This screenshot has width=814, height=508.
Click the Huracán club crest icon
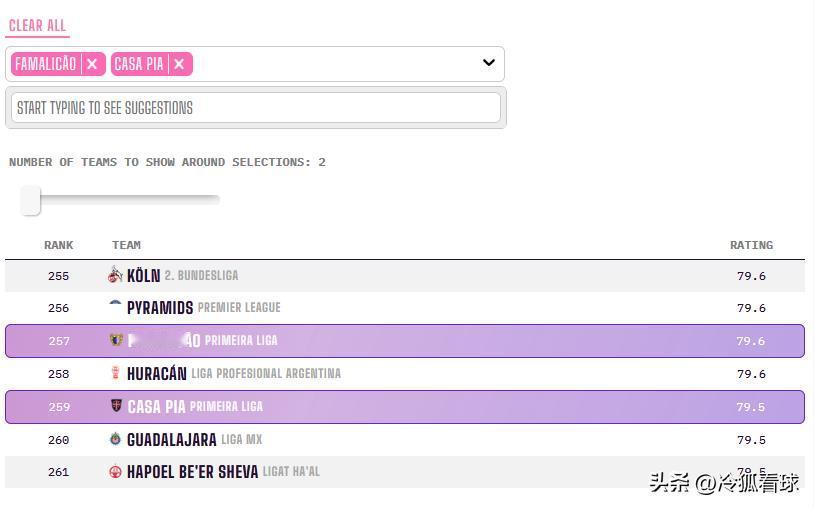115,373
